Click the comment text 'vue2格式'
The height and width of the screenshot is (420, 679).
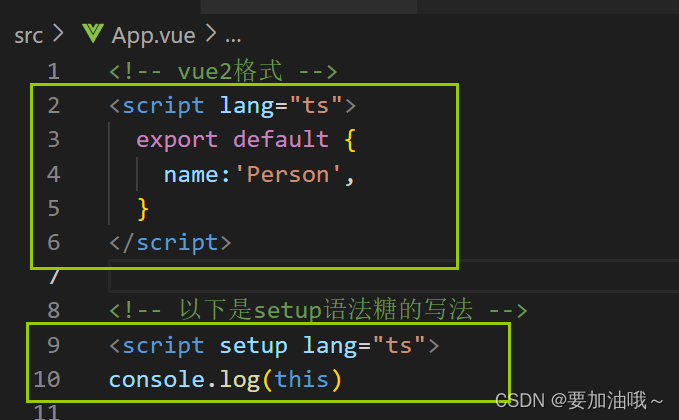[230, 71]
